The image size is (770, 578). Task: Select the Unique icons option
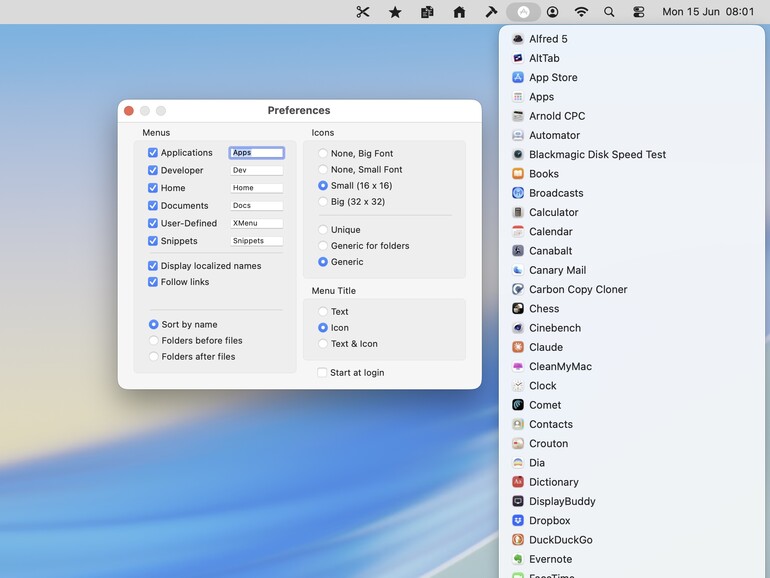(323, 229)
